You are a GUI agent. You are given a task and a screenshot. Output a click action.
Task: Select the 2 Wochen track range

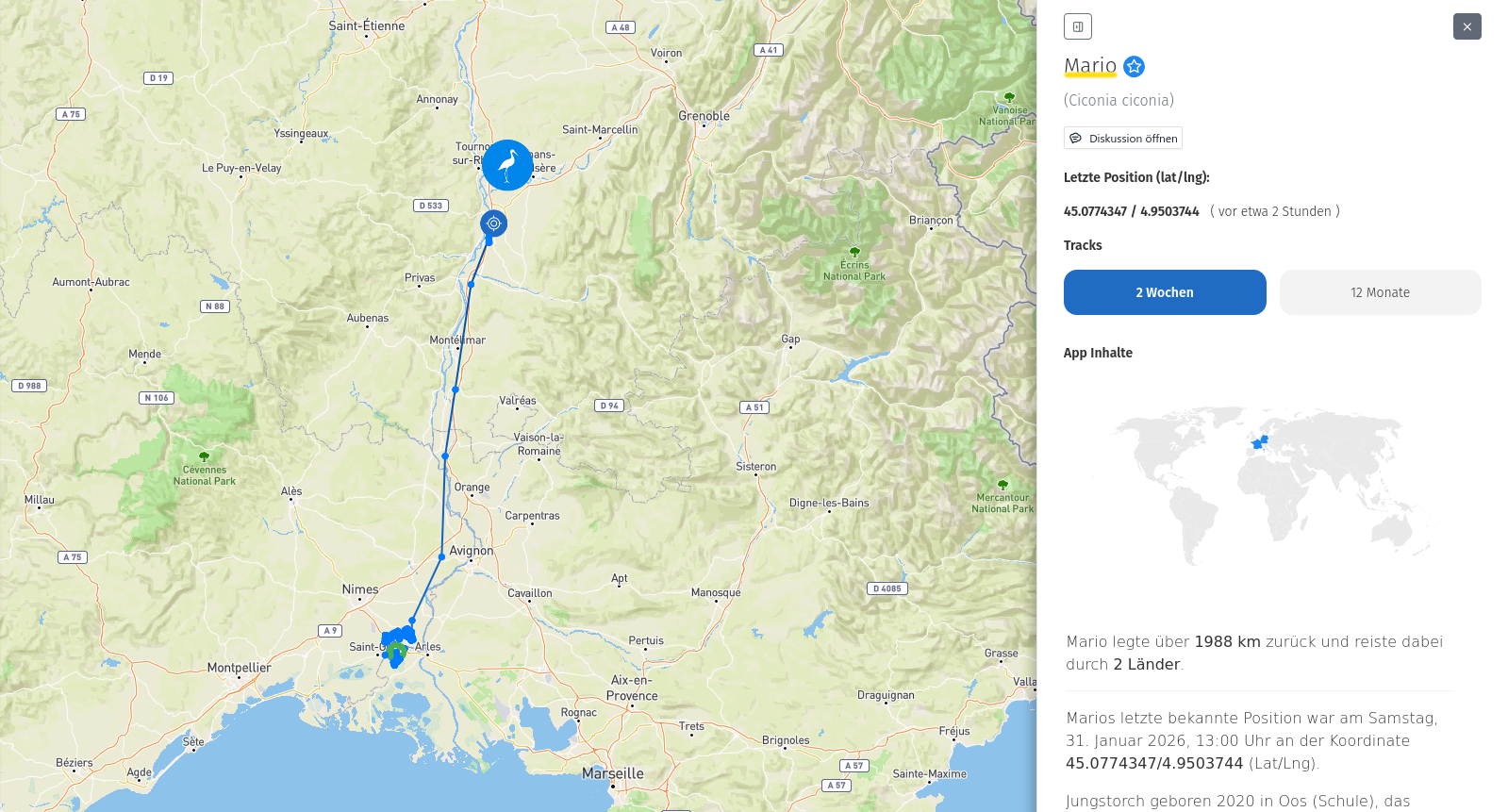click(1164, 292)
